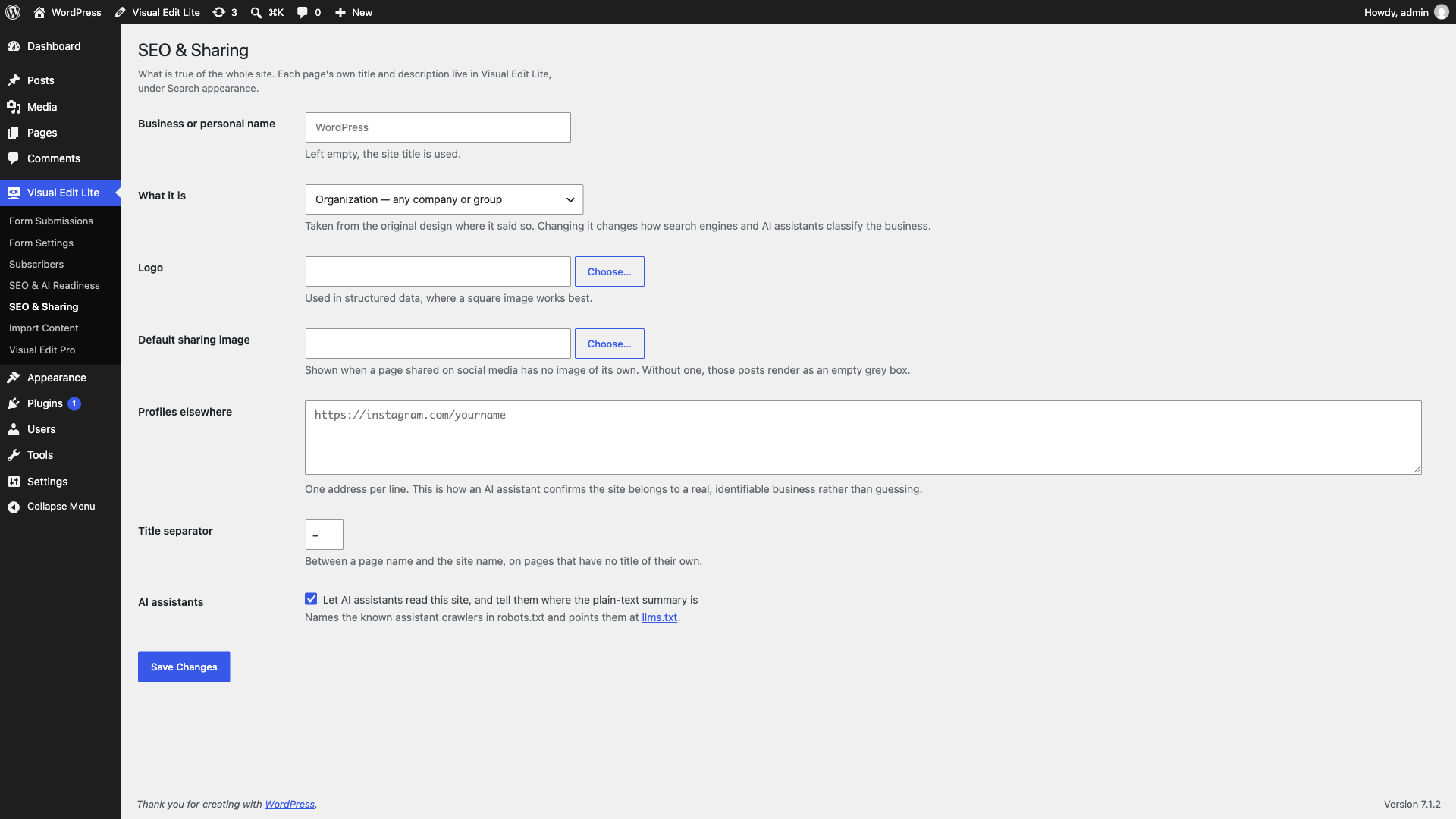Click the Tools wrench icon
The width and height of the screenshot is (1456, 819).
tap(14, 455)
